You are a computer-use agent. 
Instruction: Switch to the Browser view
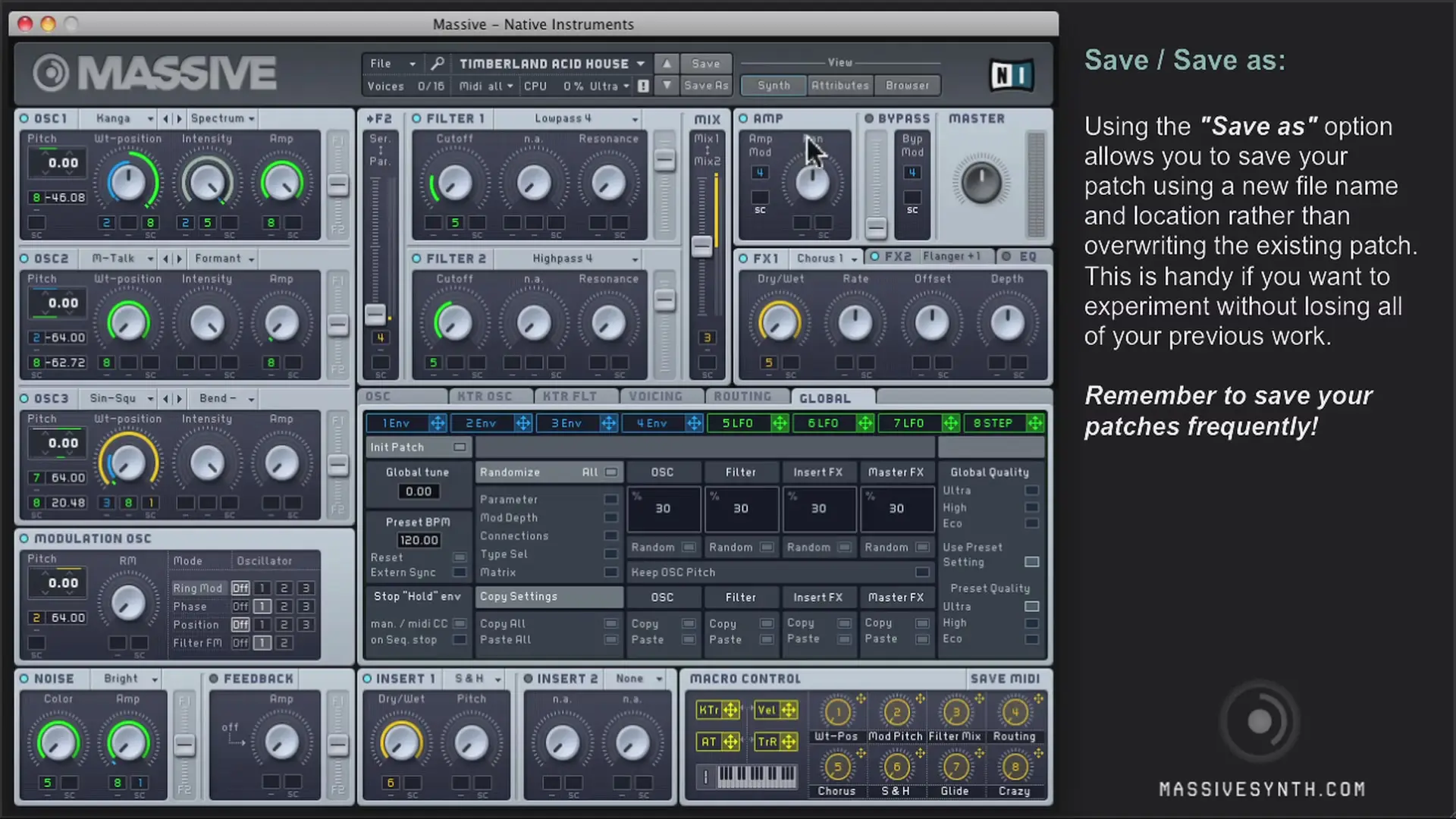click(907, 86)
